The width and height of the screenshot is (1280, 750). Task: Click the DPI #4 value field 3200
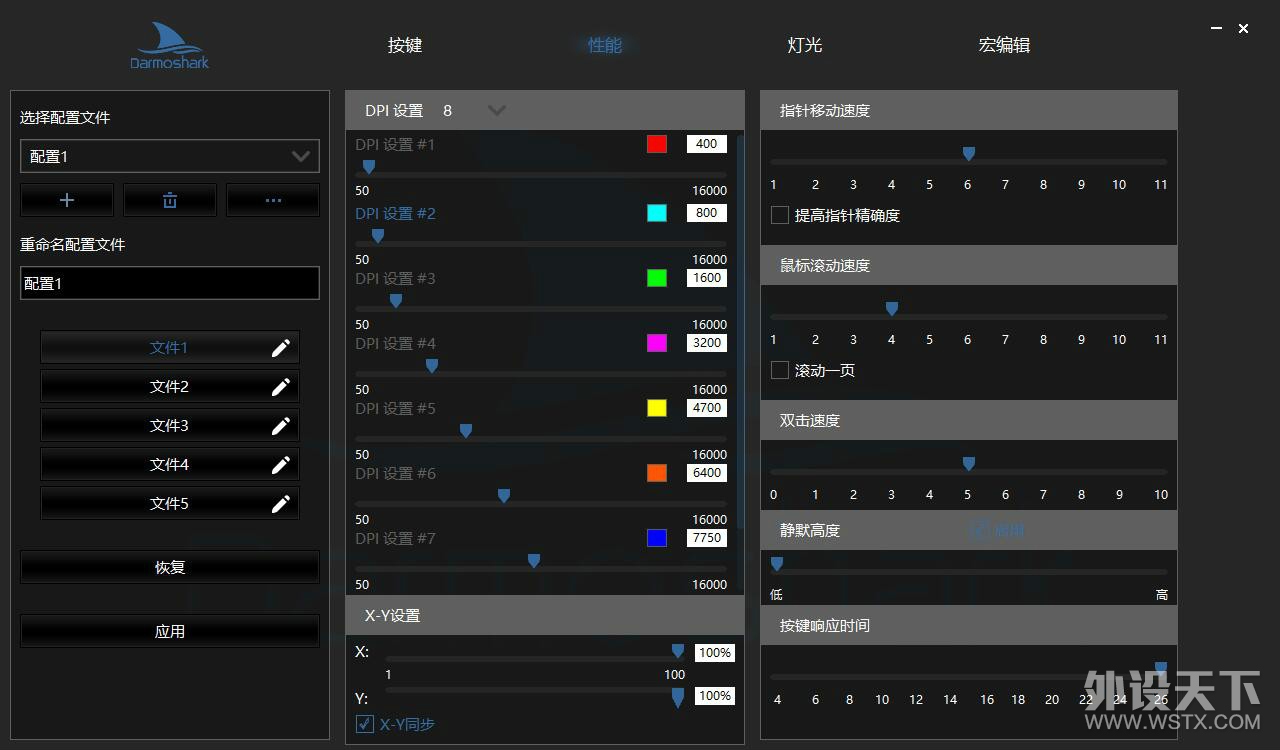[x=706, y=343]
